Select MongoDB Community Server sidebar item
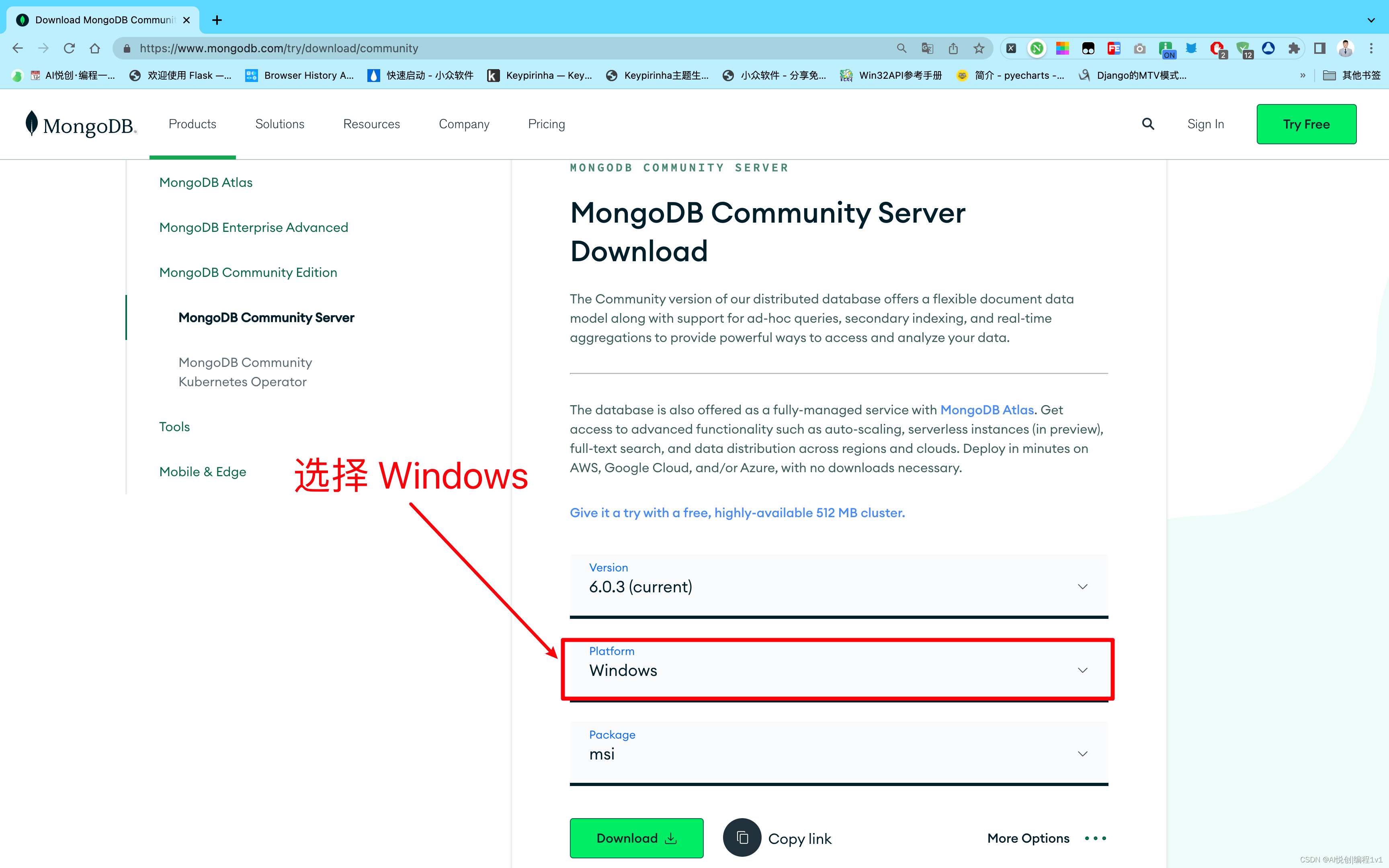Viewport: 1389px width, 868px height. (265, 317)
